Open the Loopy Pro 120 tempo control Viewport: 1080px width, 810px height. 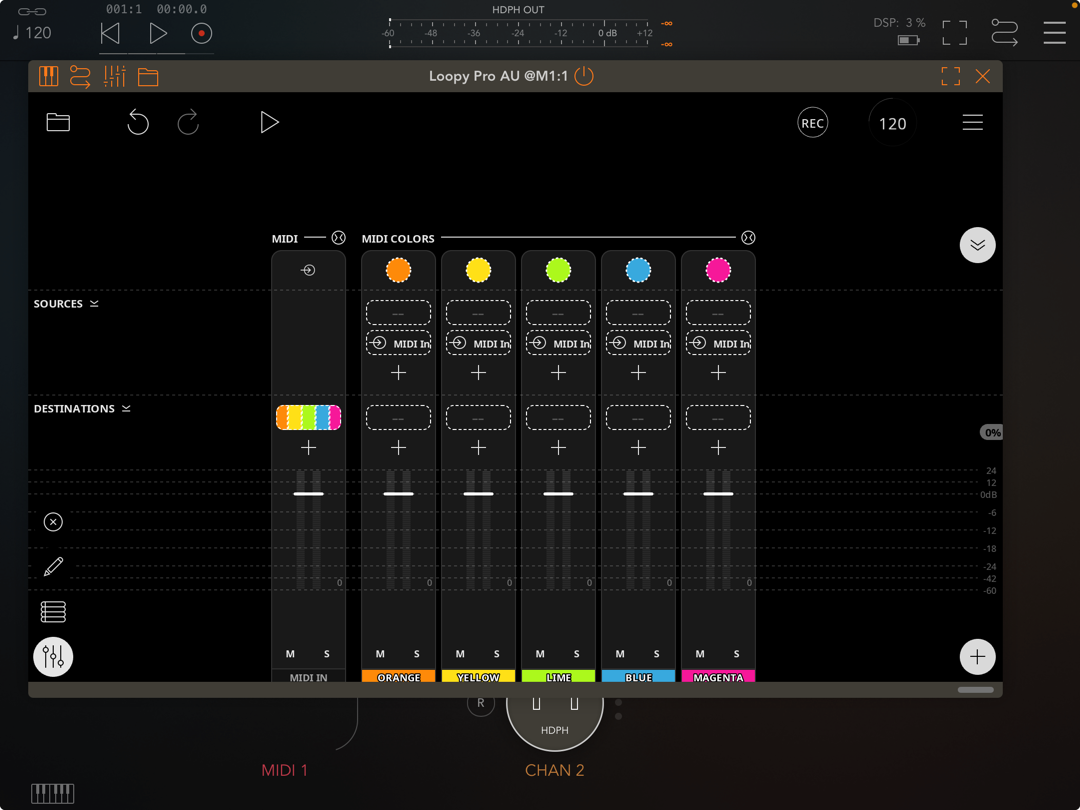pyautogui.click(x=893, y=124)
